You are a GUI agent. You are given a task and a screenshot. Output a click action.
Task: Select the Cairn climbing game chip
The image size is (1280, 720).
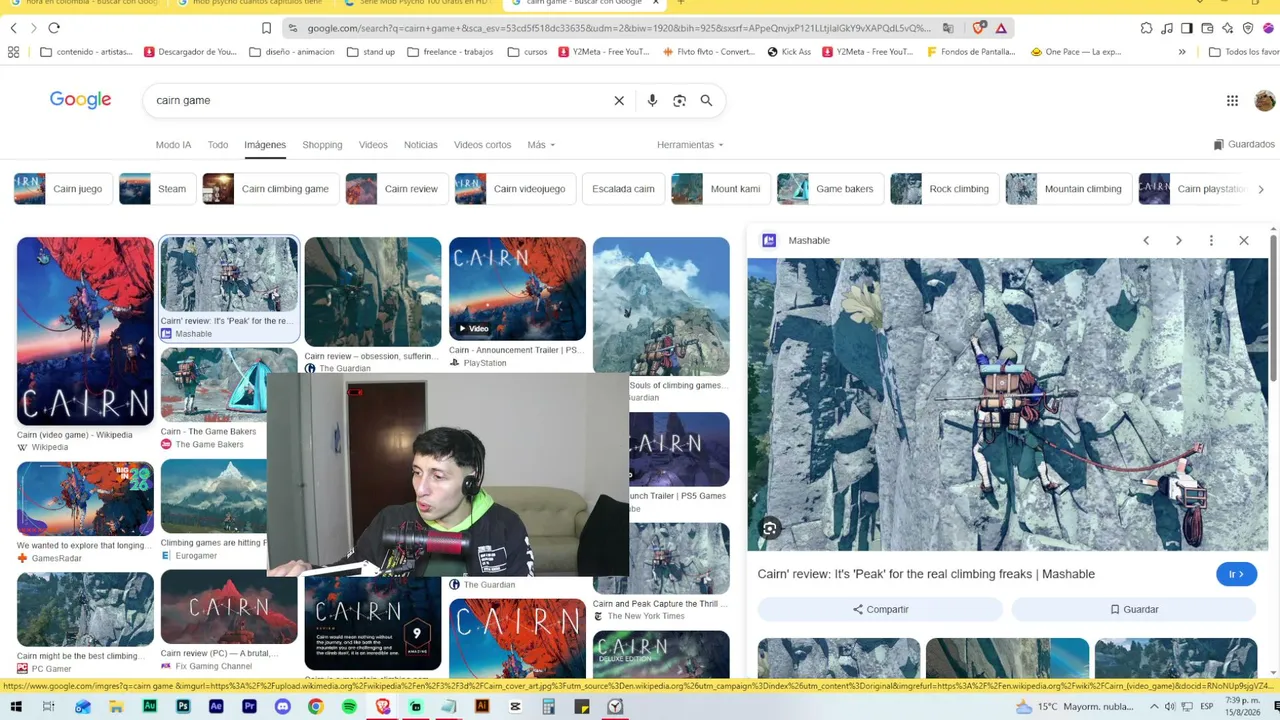tap(269, 189)
